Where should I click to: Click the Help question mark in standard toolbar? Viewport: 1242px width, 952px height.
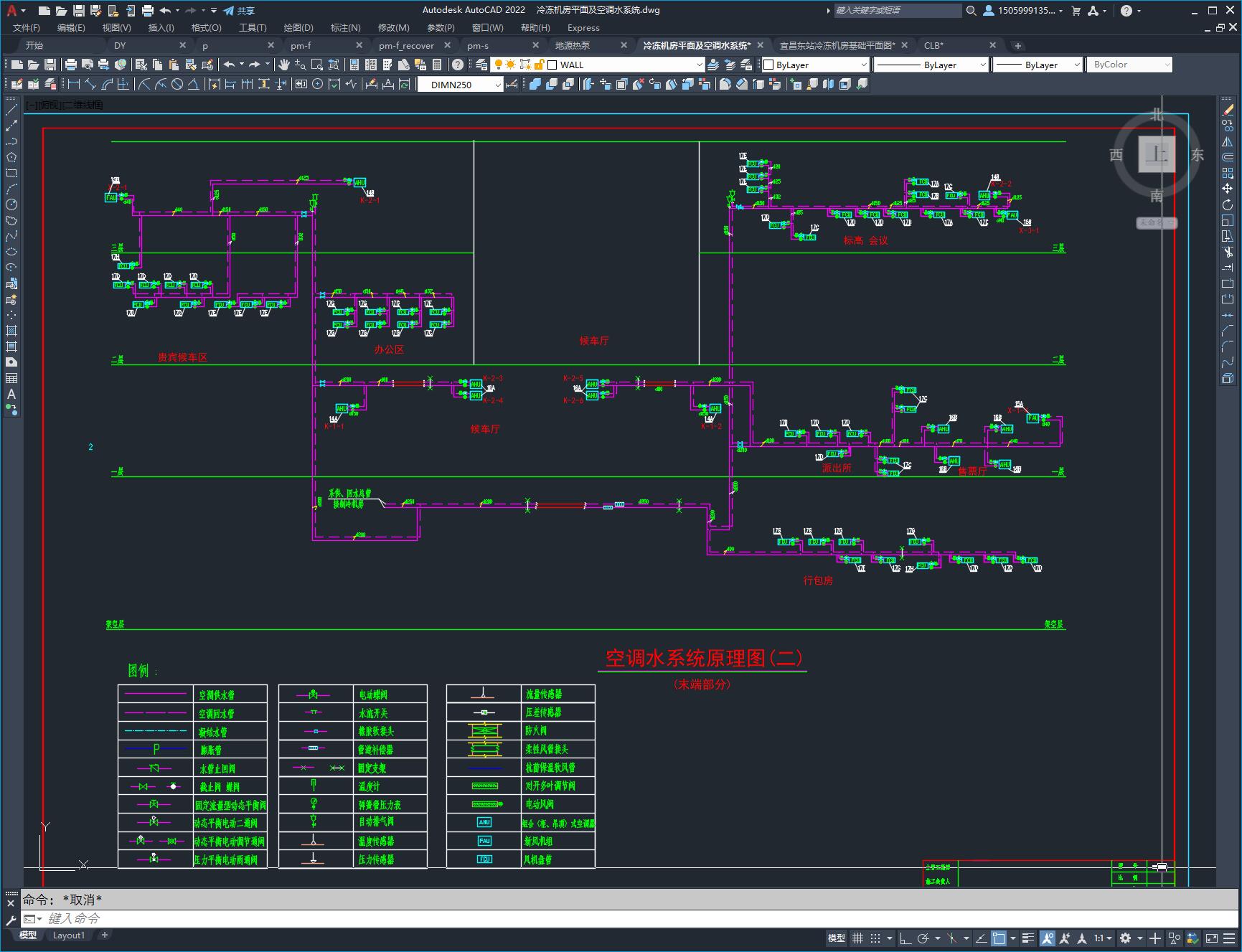click(x=458, y=65)
